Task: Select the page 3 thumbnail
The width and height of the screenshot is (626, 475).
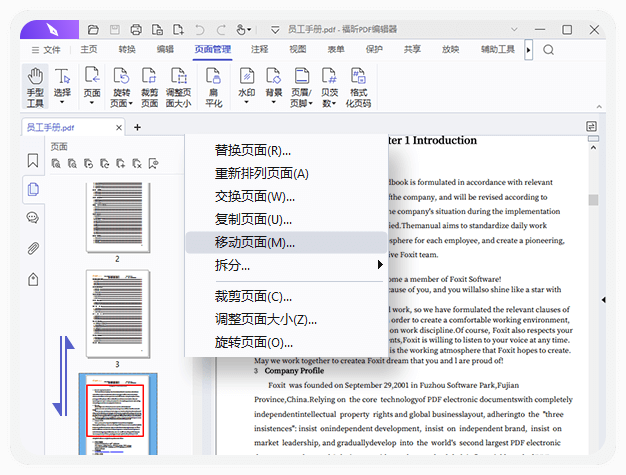Action: (x=118, y=314)
